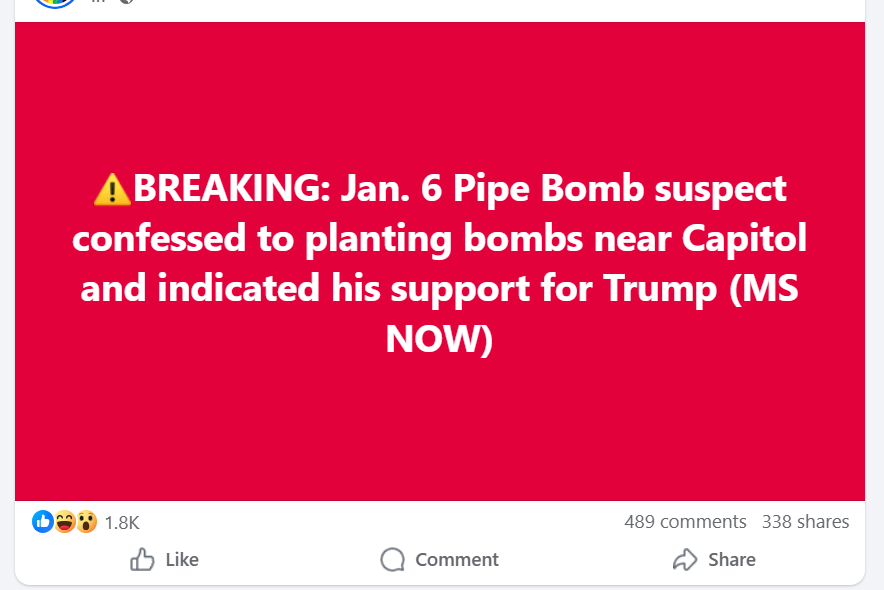View the 1.8K reactions list
This screenshot has height=590, width=884.
pyautogui.click(x=122, y=522)
